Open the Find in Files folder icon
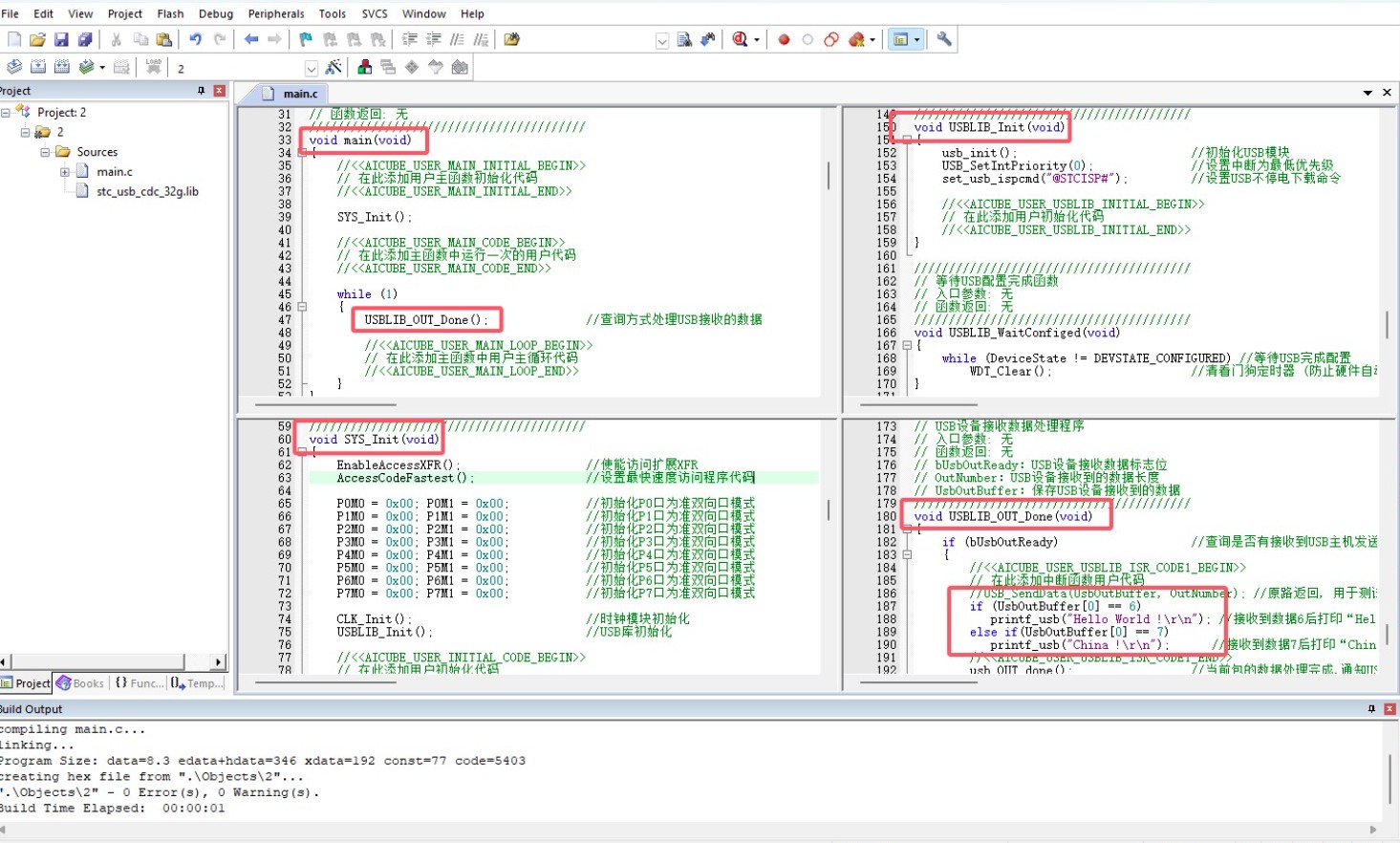This screenshot has height=843, width=1400. (x=511, y=39)
